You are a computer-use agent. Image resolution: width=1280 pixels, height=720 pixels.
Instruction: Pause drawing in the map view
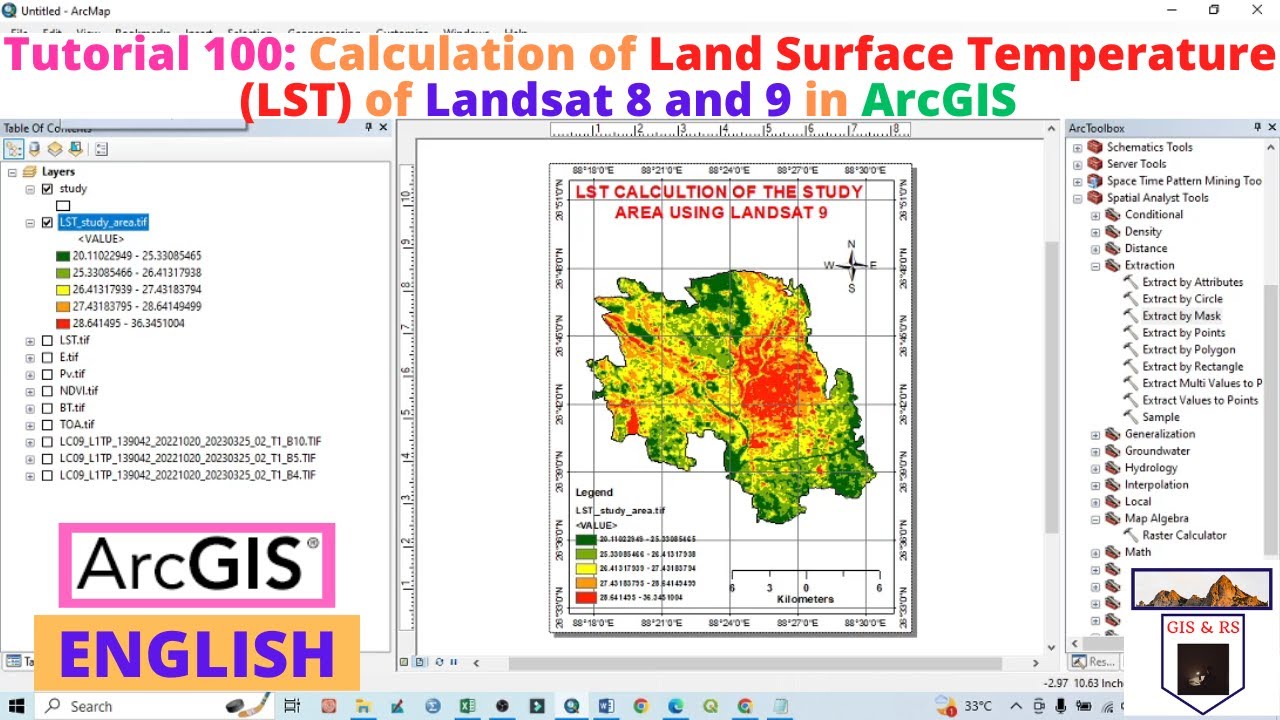point(453,662)
